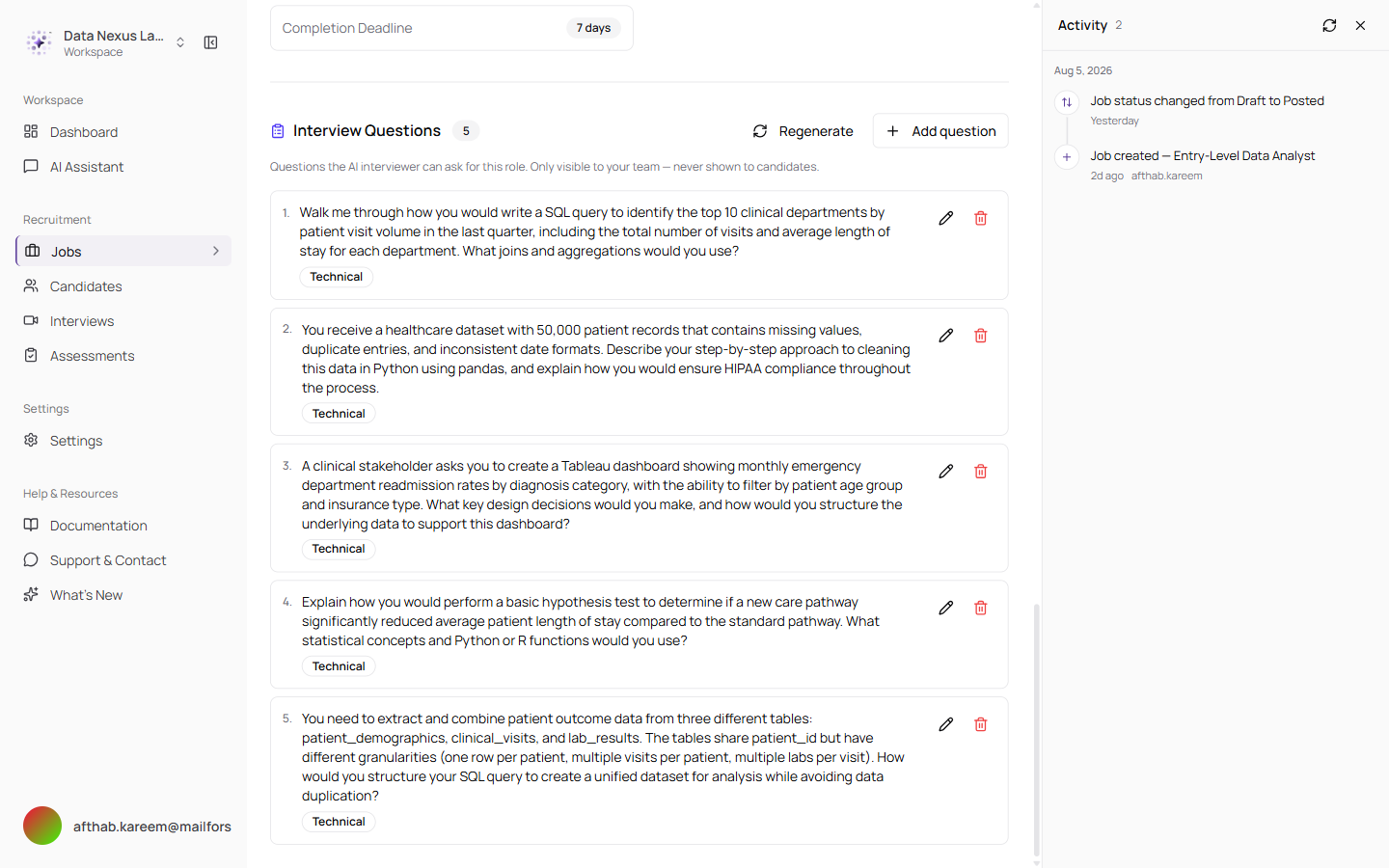Click the status change activity icon
This screenshot has width=1389, height=868.
pos(1067,102)
